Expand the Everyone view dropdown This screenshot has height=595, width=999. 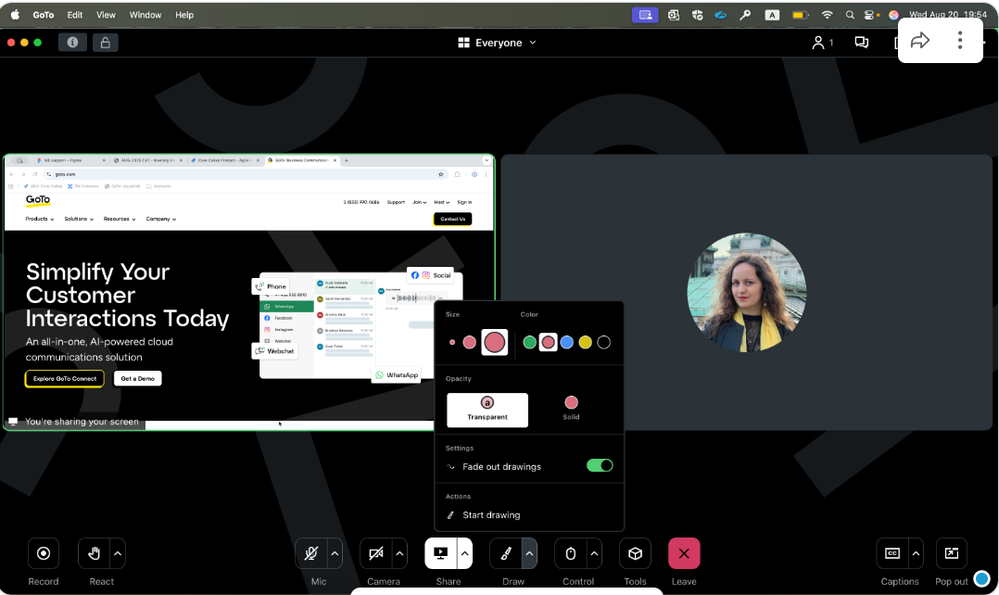coord(497,43)
